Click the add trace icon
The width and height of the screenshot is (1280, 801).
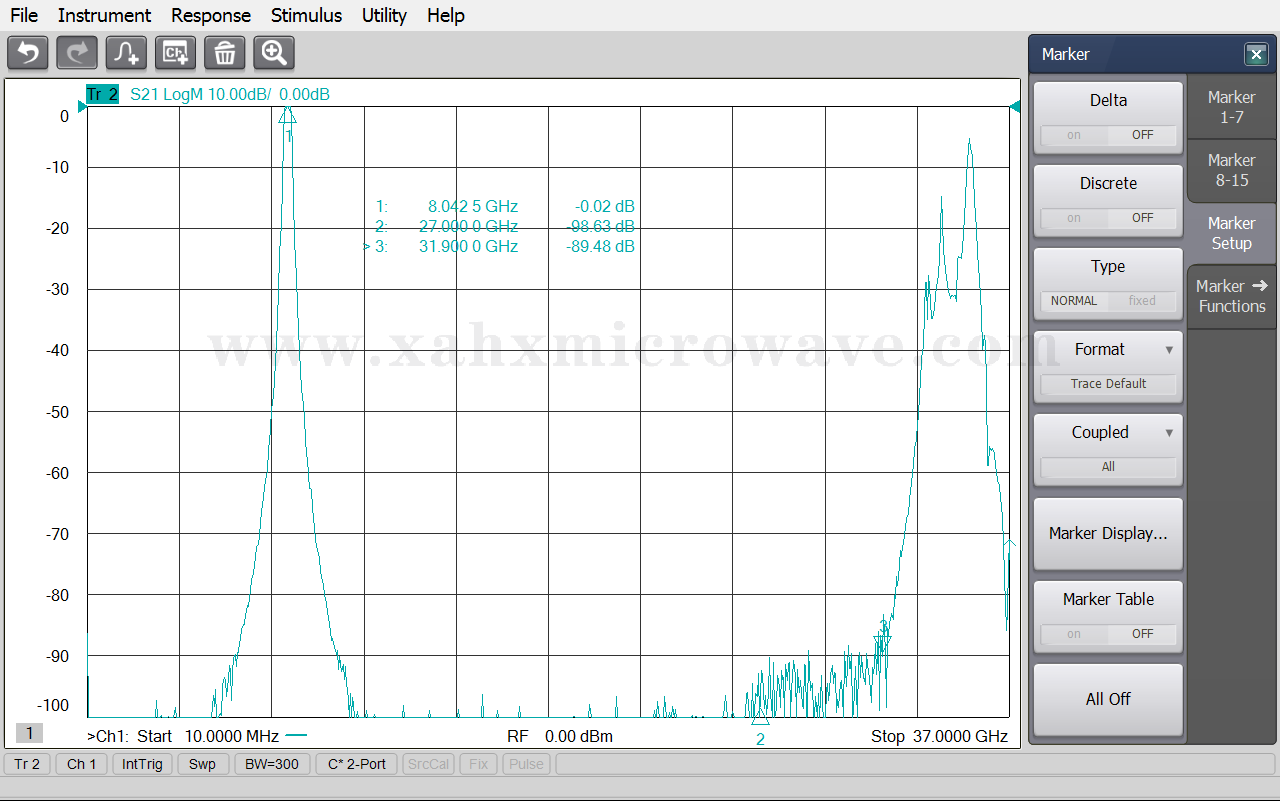[126, 52]
